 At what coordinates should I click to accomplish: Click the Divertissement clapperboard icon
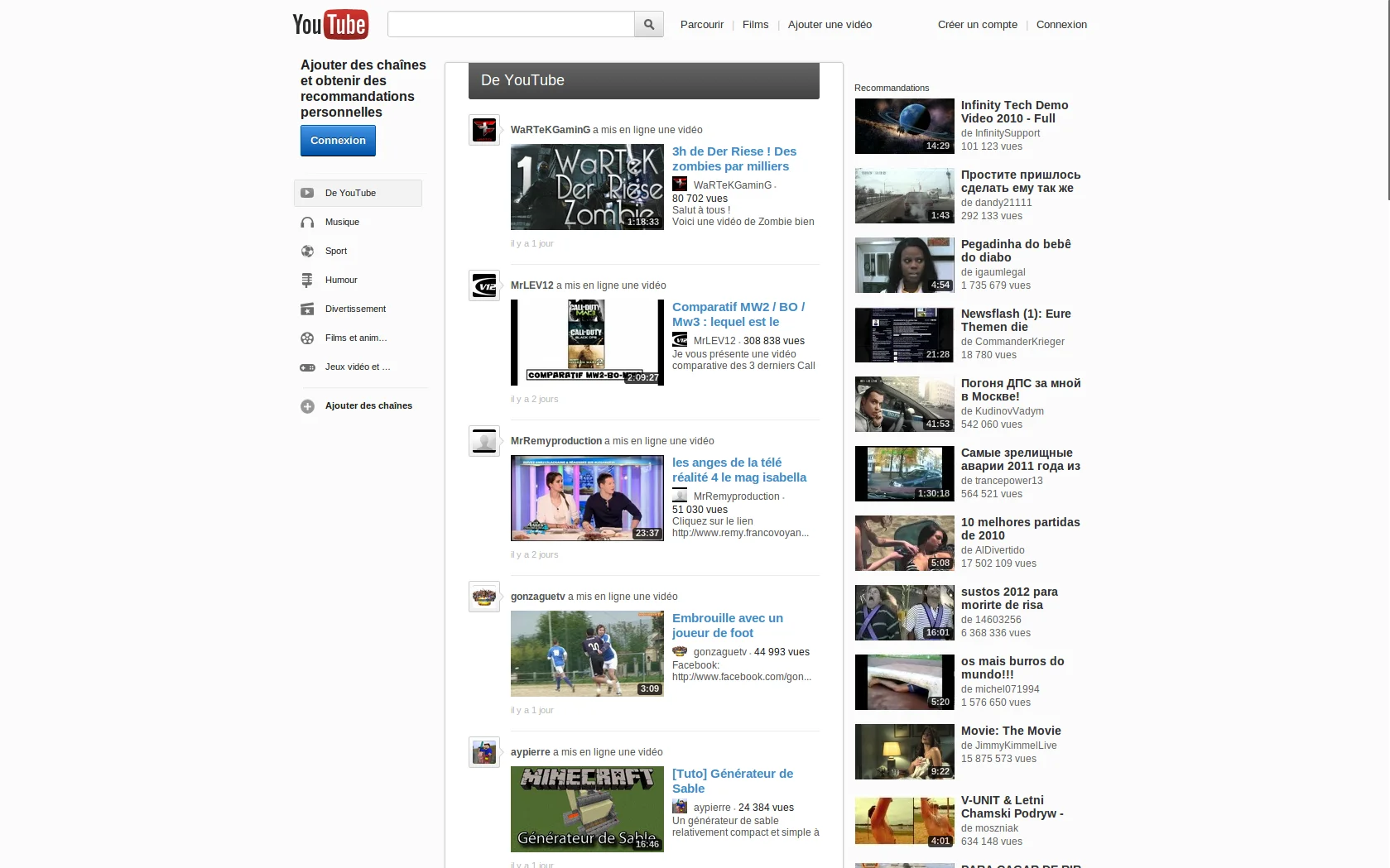coord(307,309)
